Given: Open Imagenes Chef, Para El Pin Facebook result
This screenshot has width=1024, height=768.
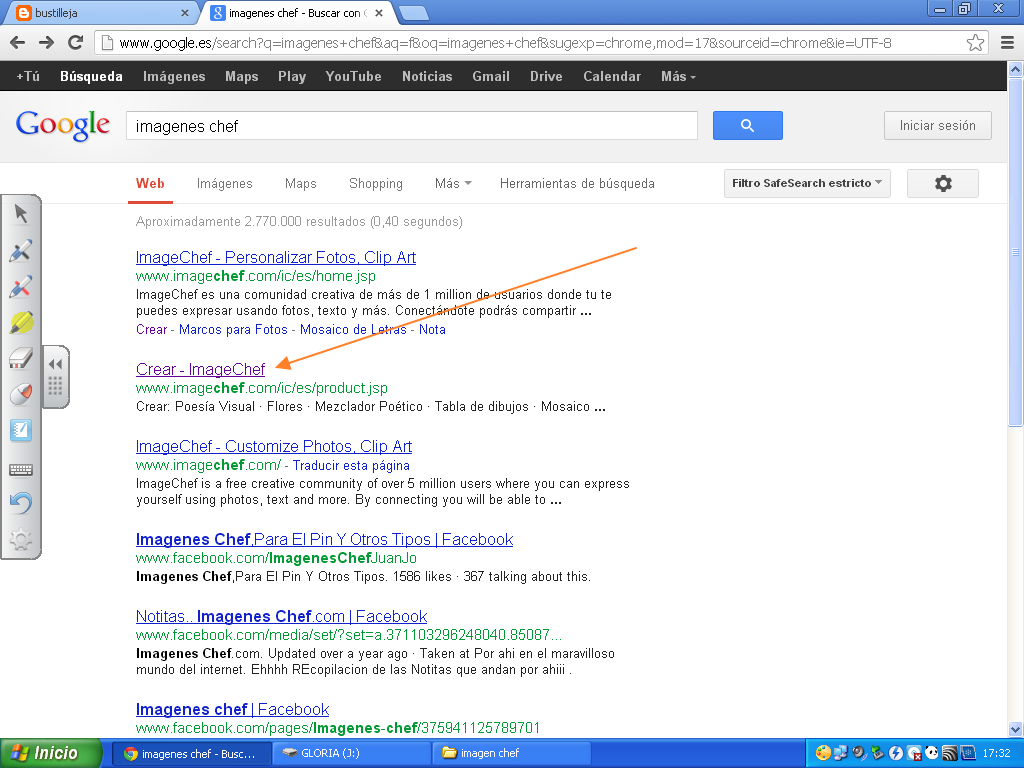Looking at the screenshot, I should tap(324, 539).
